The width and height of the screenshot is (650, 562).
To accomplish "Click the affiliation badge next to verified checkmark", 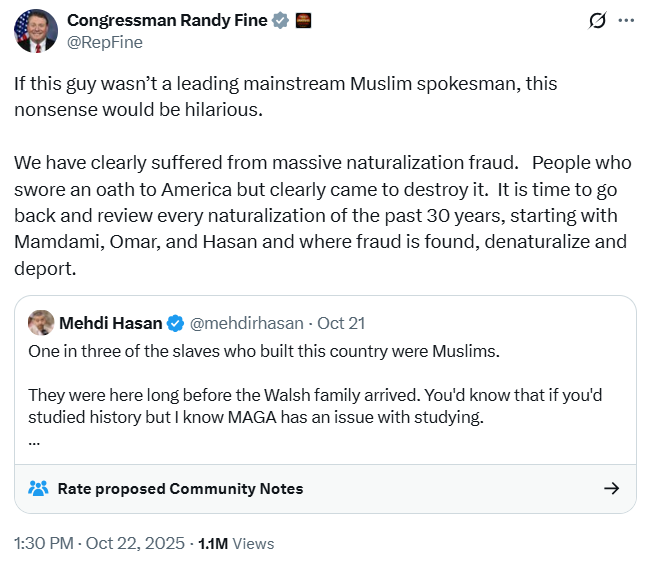I will tap(304, 20).
